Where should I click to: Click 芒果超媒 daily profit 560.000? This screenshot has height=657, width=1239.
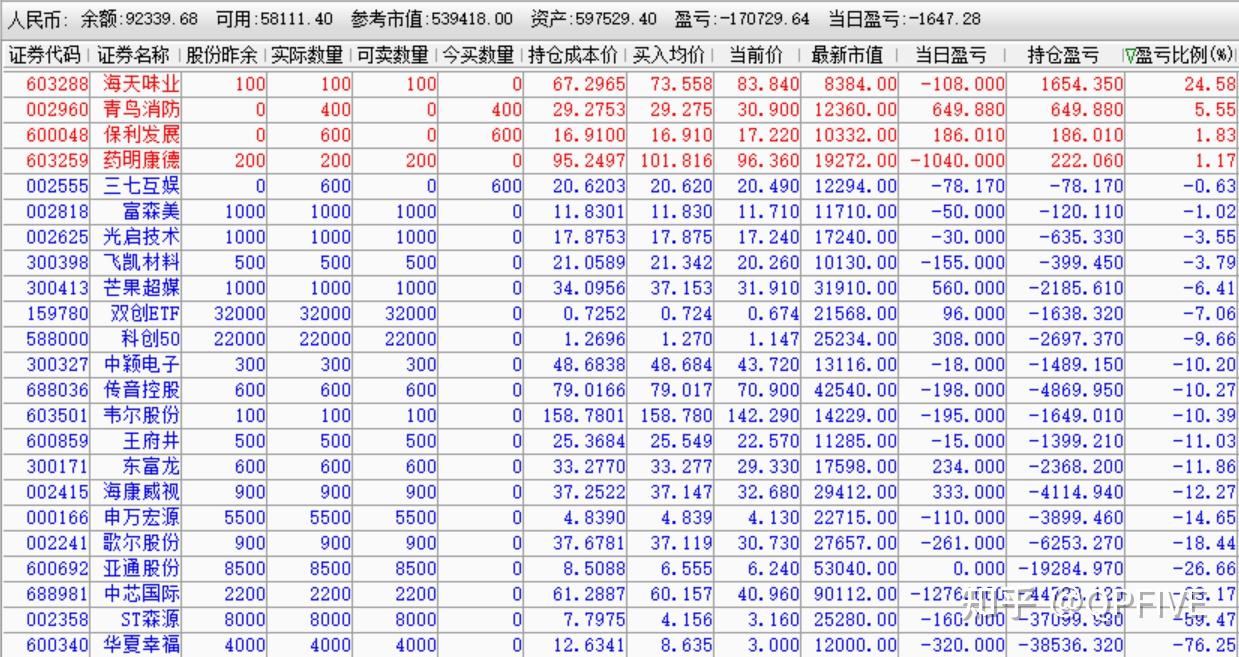969,288
